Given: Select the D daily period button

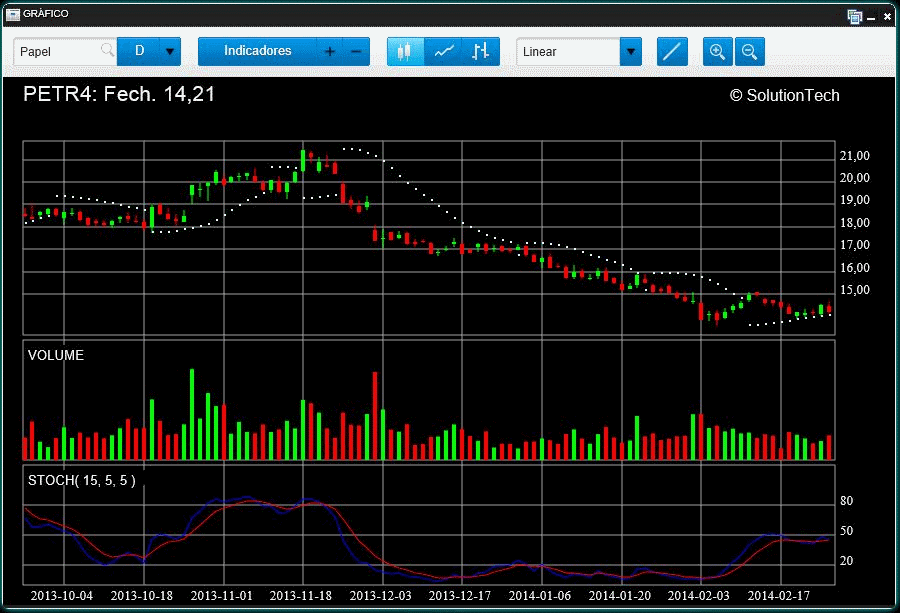Looking at the screenshot, I should tap(138, 52).
